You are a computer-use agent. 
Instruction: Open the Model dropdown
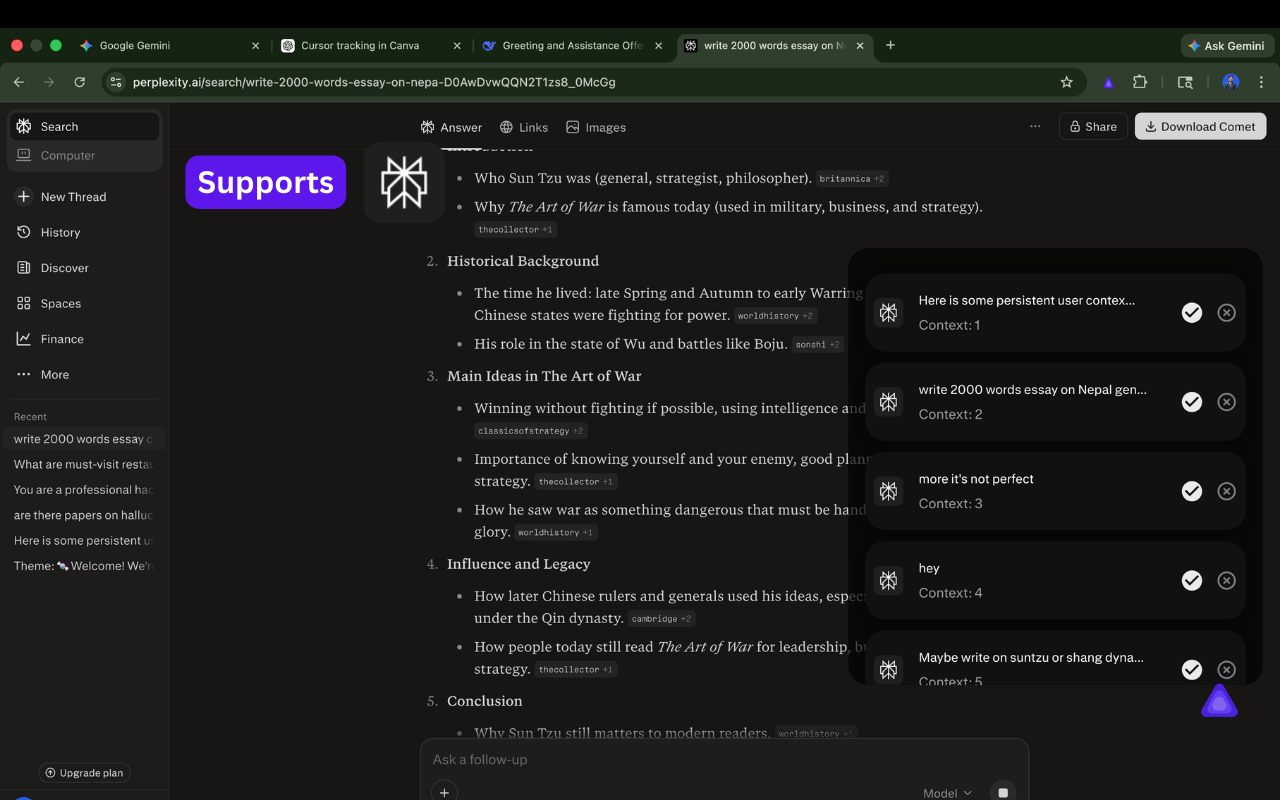[947, 793]
